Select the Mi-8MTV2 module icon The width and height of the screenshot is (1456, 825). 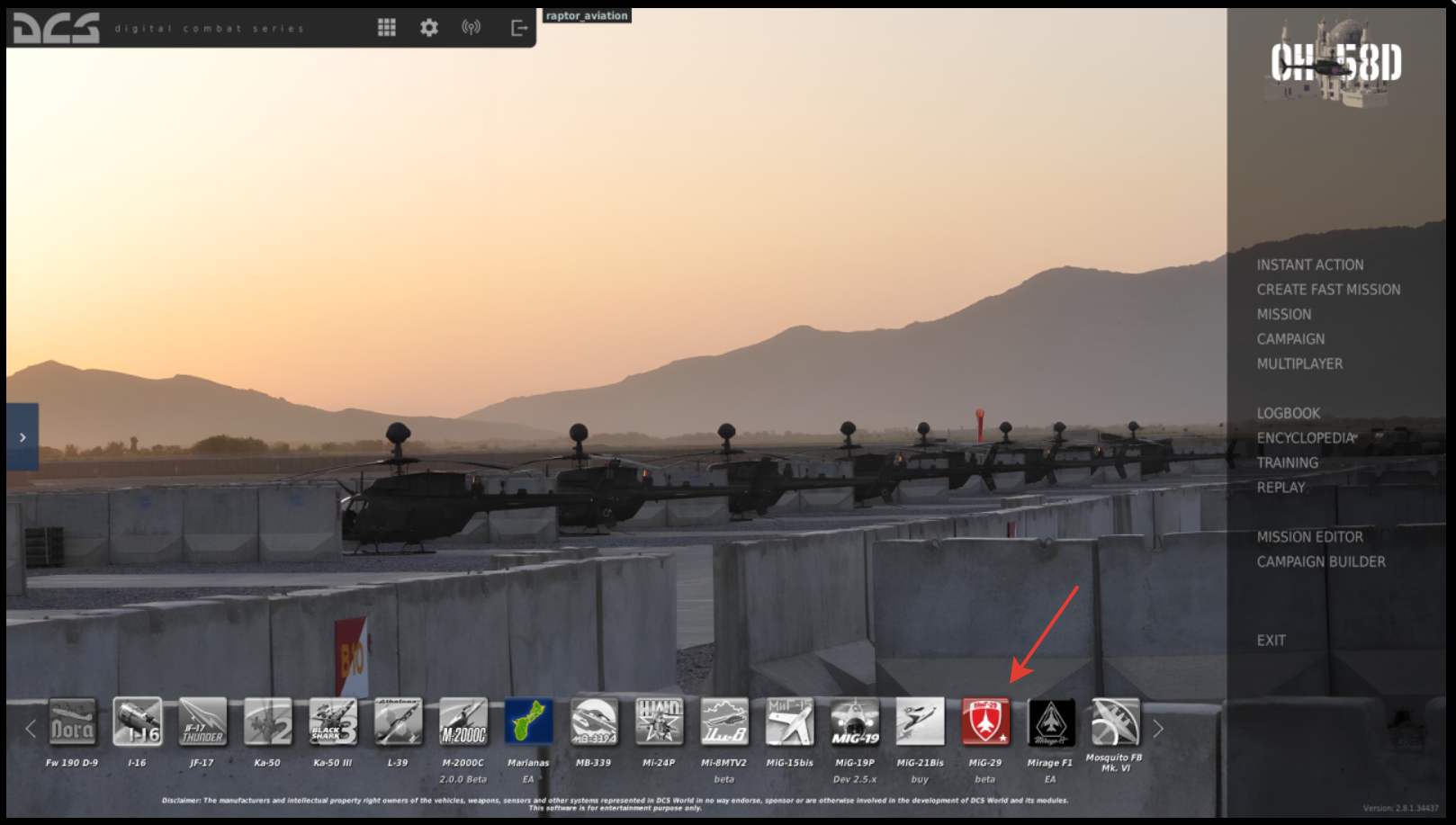(x=724, y=722)
